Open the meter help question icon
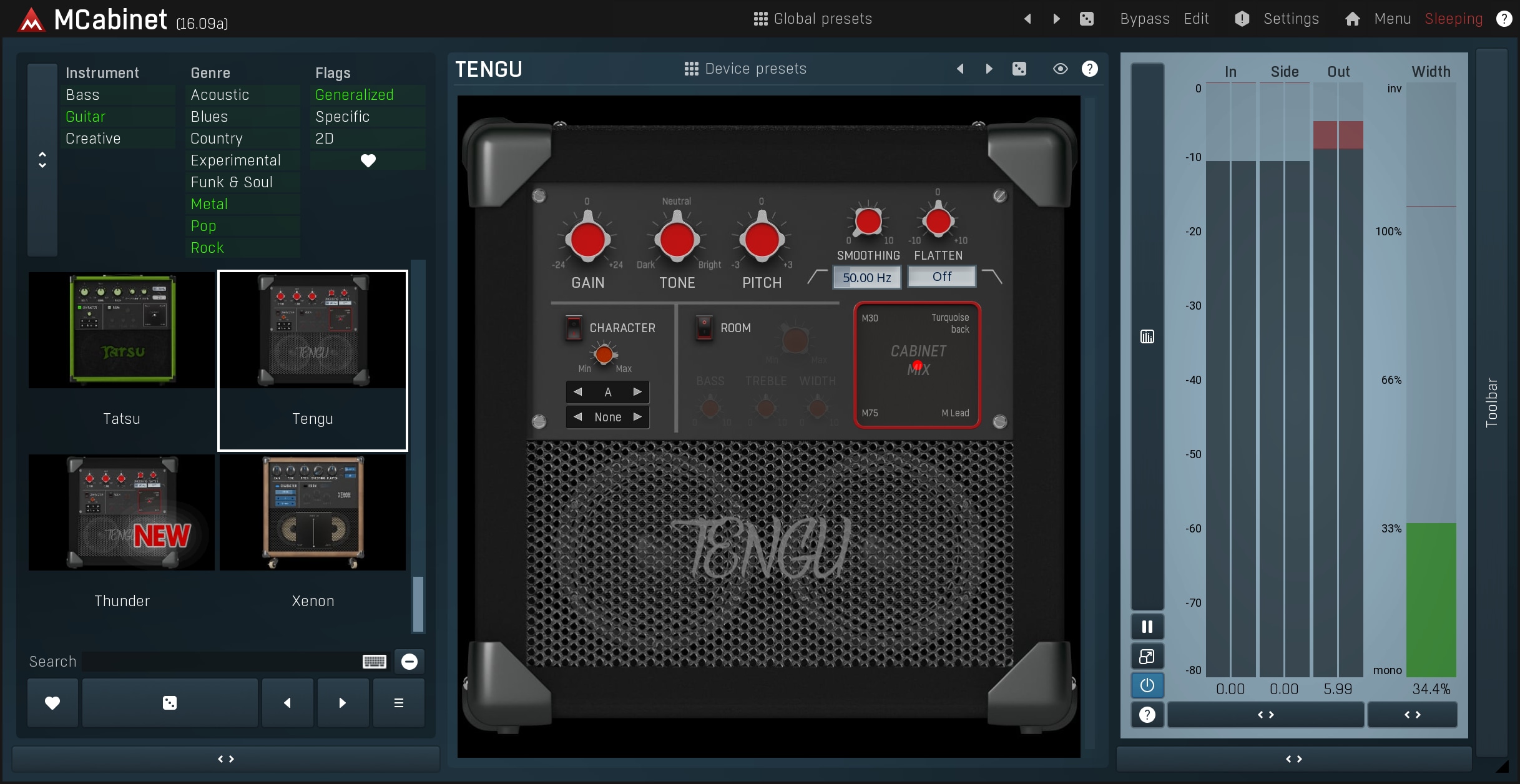This screenshot has height=784, width=1520. click(1147, 715)
